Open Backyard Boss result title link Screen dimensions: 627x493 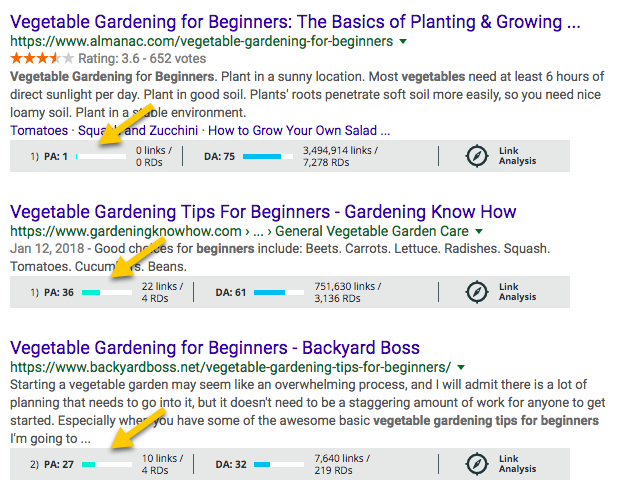[x=214, y=347]
